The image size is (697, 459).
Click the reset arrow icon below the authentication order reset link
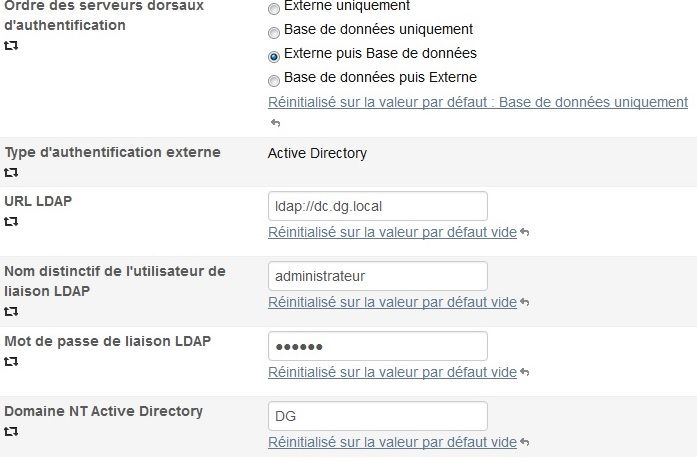[x=275, y=123]
